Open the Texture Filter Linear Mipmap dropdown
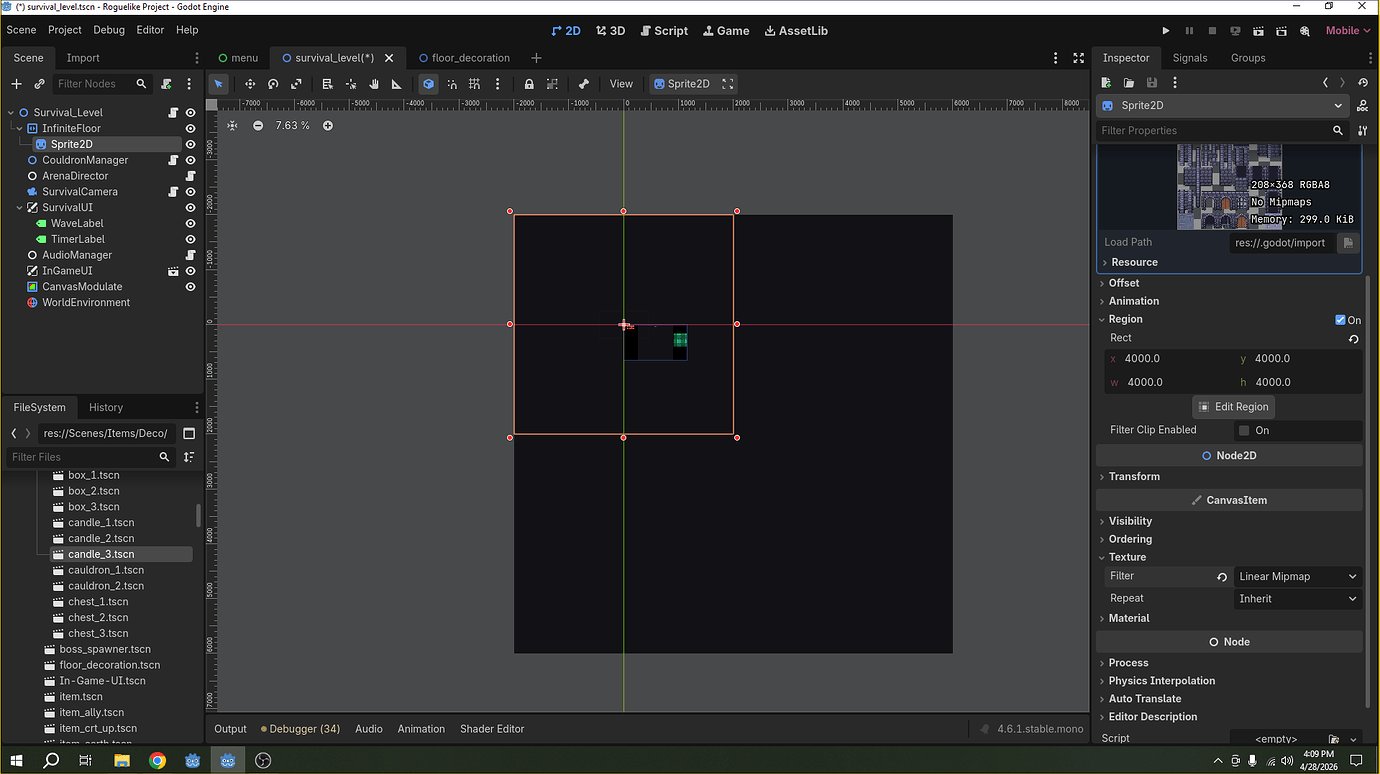 click(1296, 576)
